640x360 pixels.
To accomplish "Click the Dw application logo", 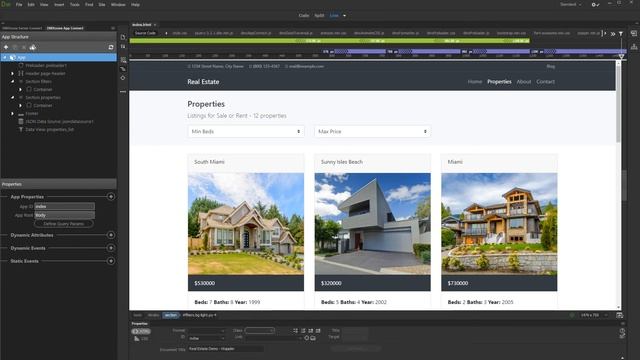I will point(5,4).
